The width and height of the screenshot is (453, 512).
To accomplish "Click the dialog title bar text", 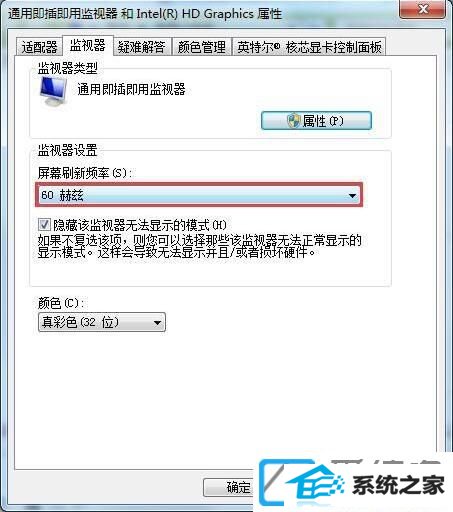I will click(x=145, y=14).
